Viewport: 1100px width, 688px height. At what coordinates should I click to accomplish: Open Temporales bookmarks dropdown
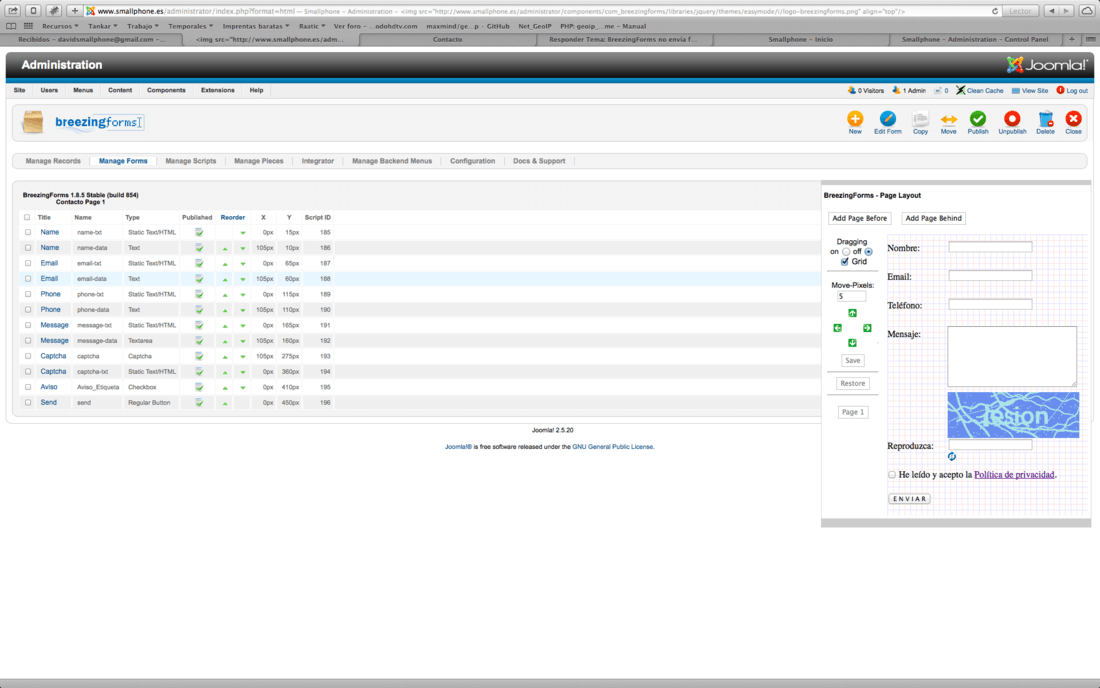click(190, 26)
